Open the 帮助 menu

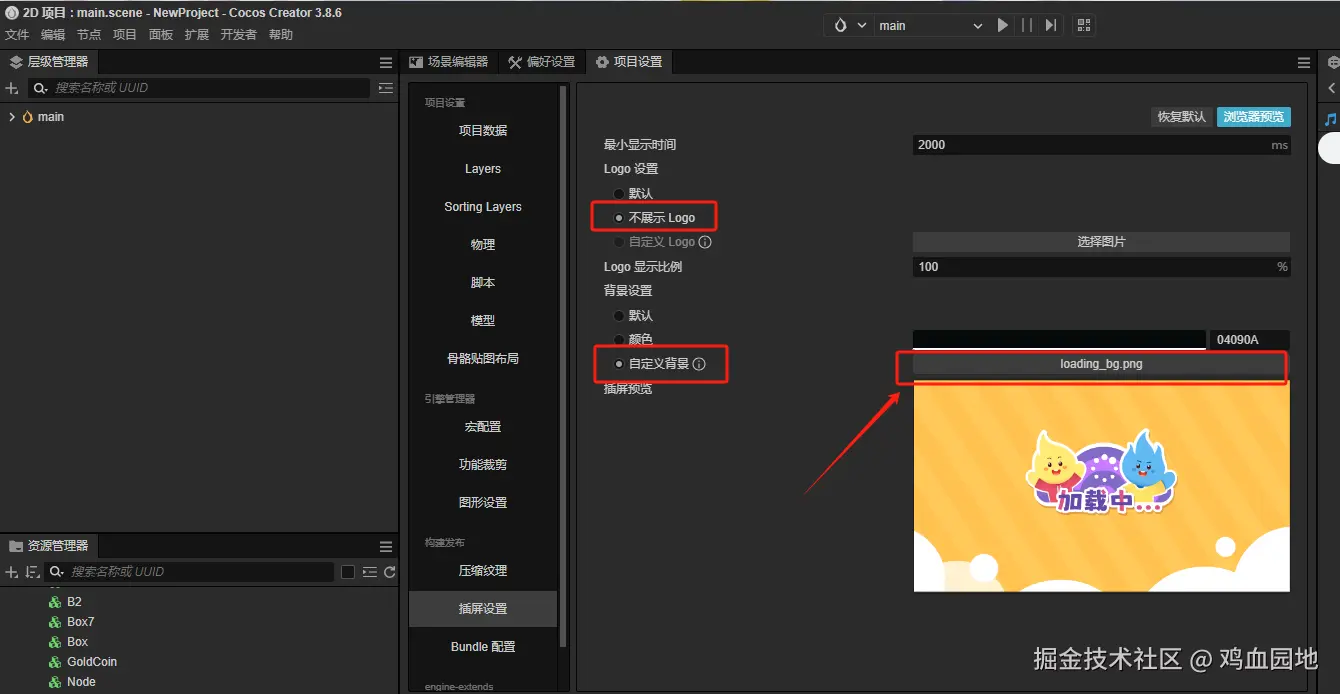[281, 35]
